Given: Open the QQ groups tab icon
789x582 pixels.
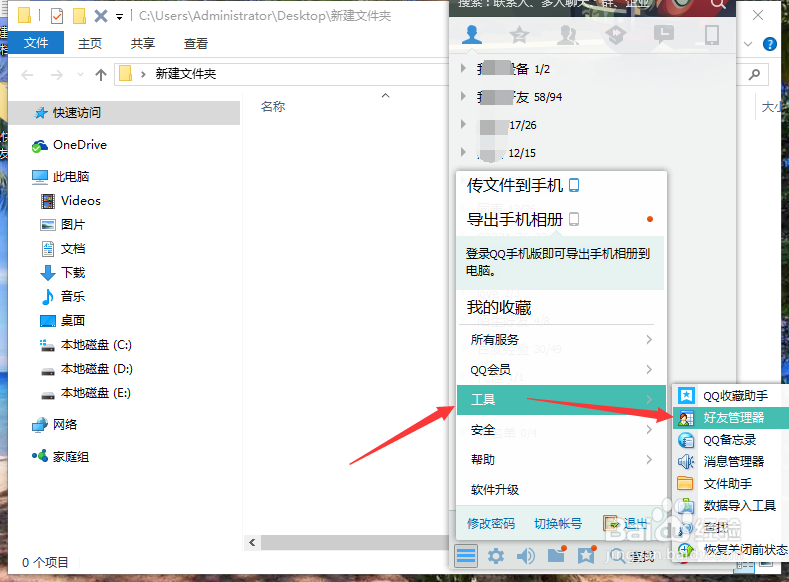Looking at the screenshot, I should click(568, 35).
